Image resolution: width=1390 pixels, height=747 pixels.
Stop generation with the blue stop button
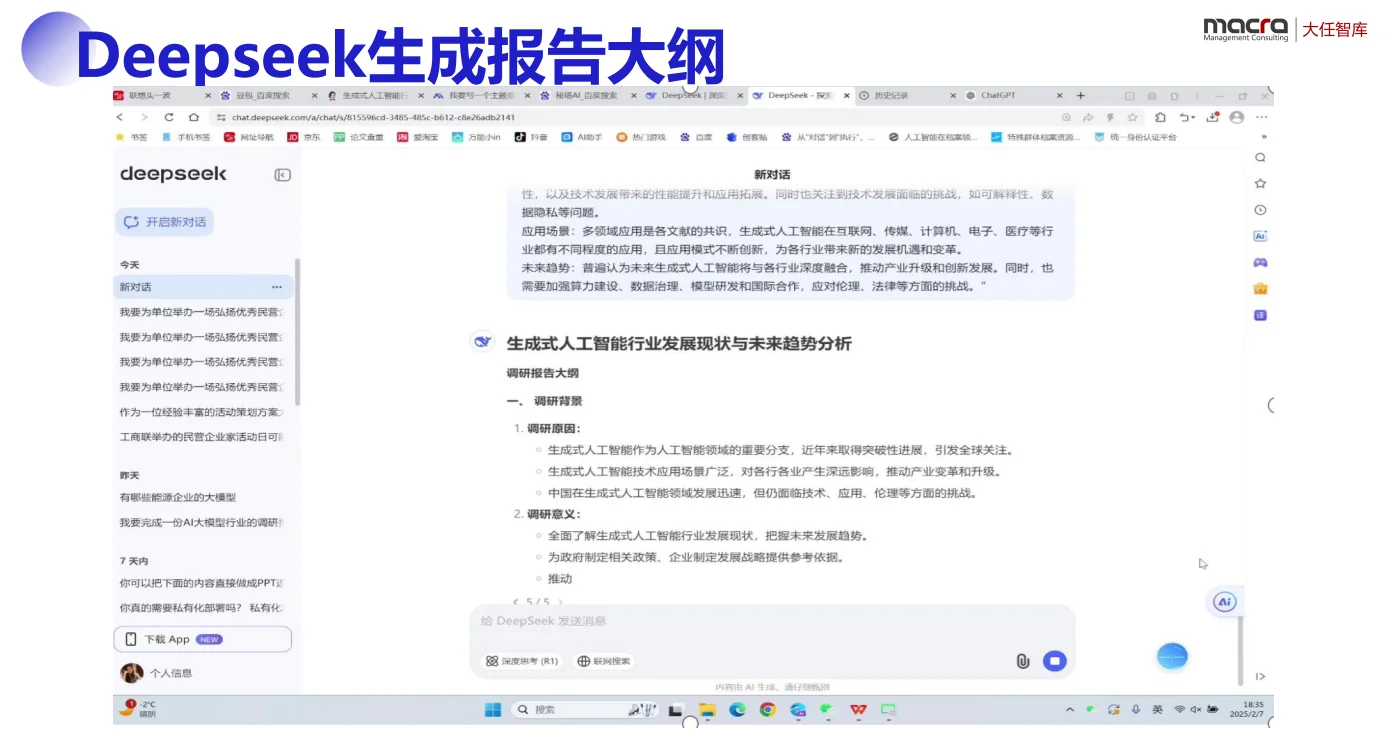tap(1054, 661)
